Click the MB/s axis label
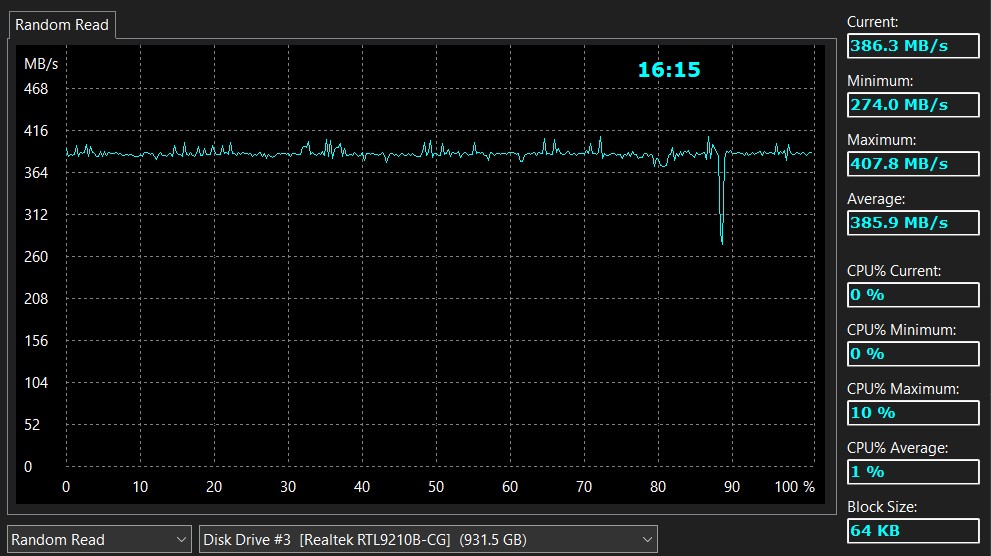Screen dimensions: 991x556 [x=41, y=64]
